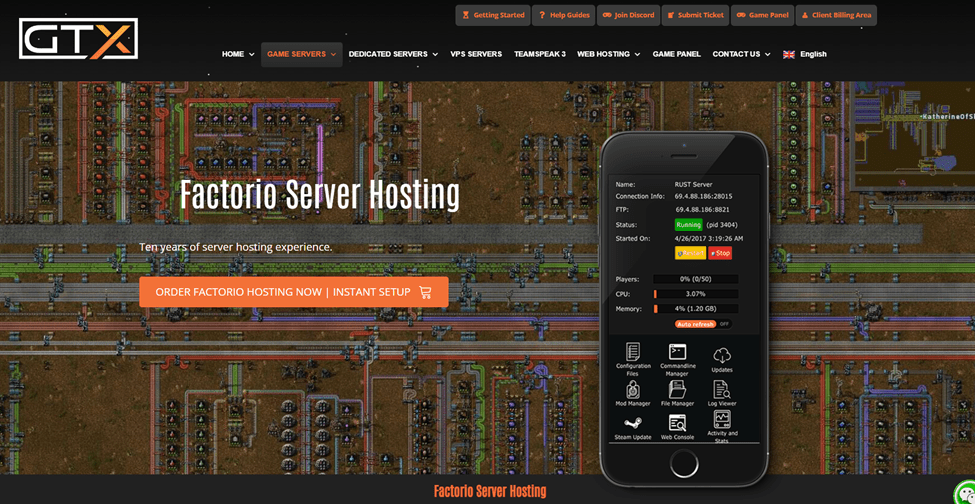The image size is (975, 504).
Task: Click the Submit Ticket button
Action: click(695, 15)
